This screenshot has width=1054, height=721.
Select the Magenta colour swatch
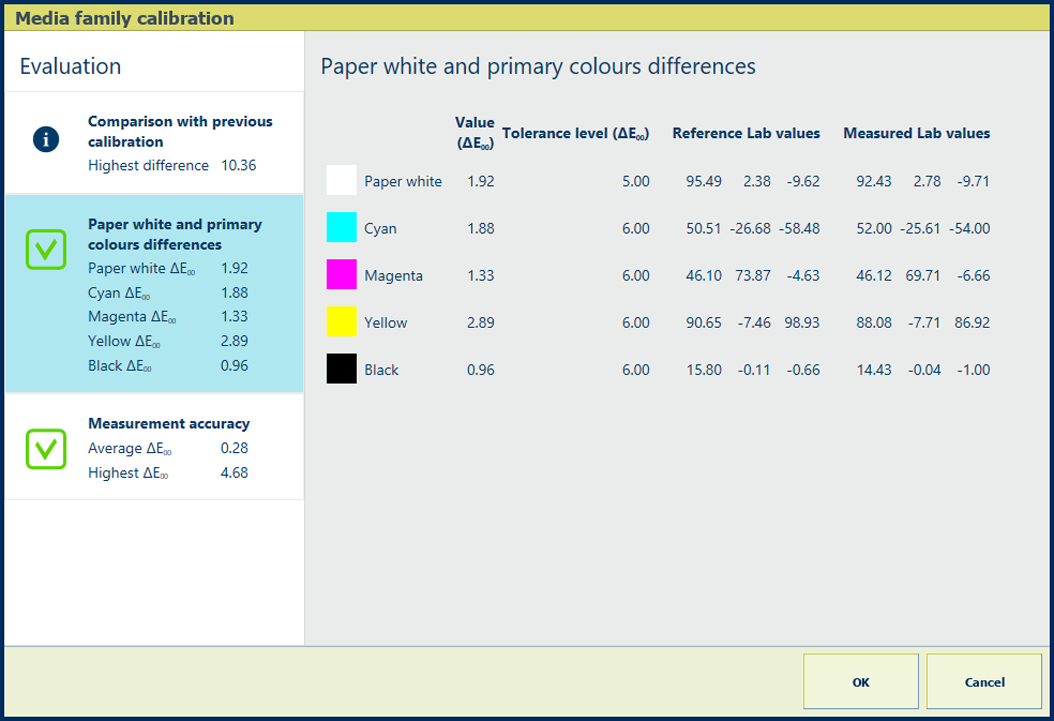[x=341, y=275]
